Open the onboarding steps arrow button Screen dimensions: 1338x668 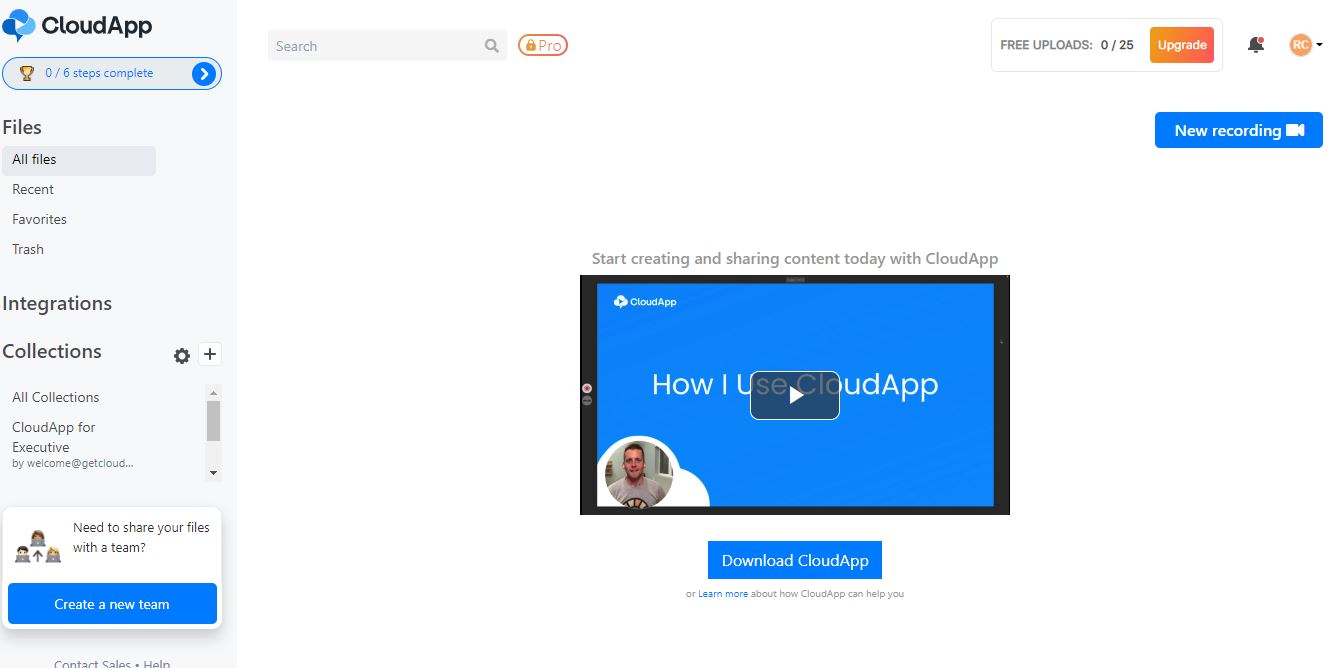click(x=204, y=73)
